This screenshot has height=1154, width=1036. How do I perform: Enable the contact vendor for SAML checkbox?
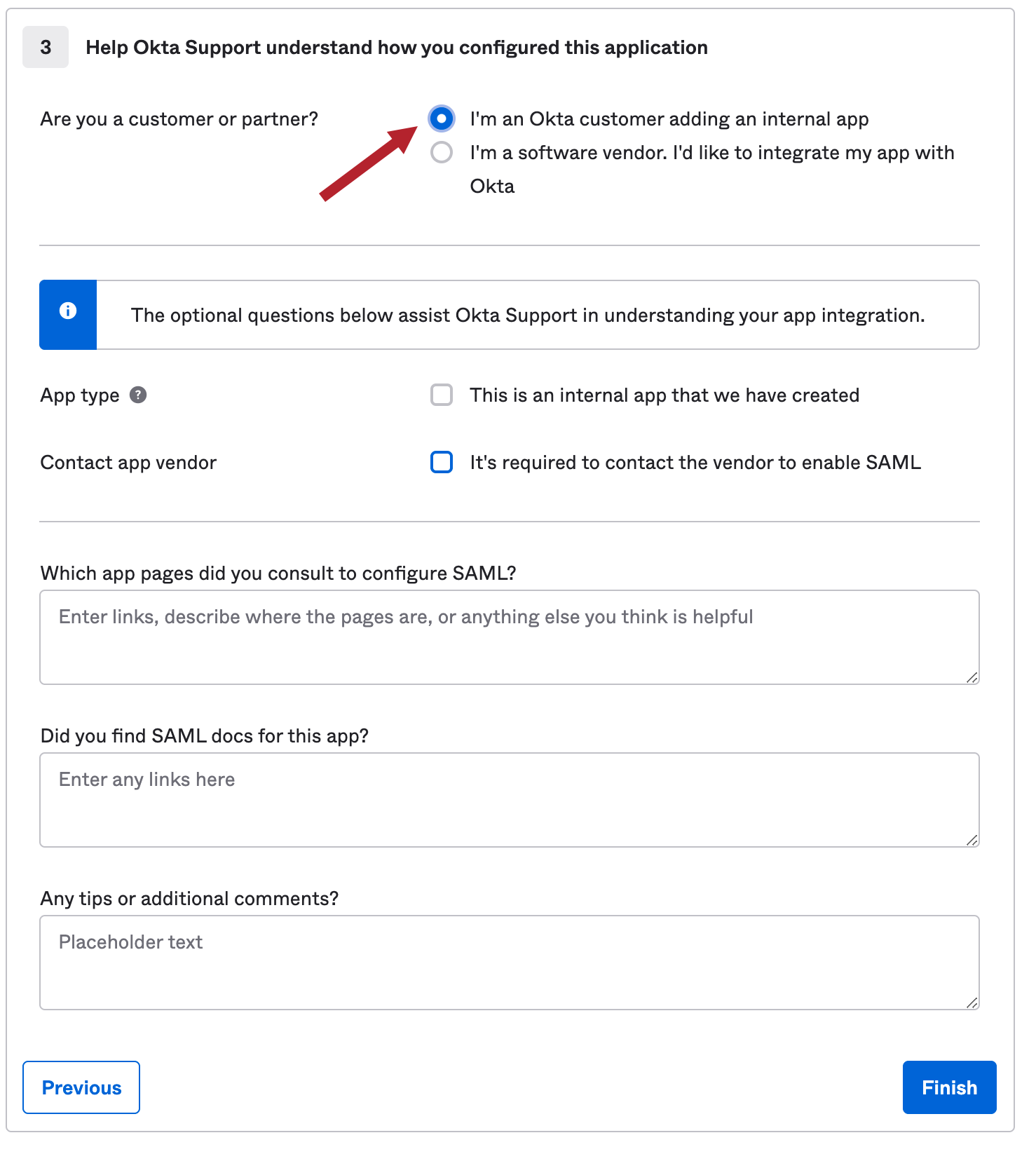pyautogui.click(x=442, y=463)
